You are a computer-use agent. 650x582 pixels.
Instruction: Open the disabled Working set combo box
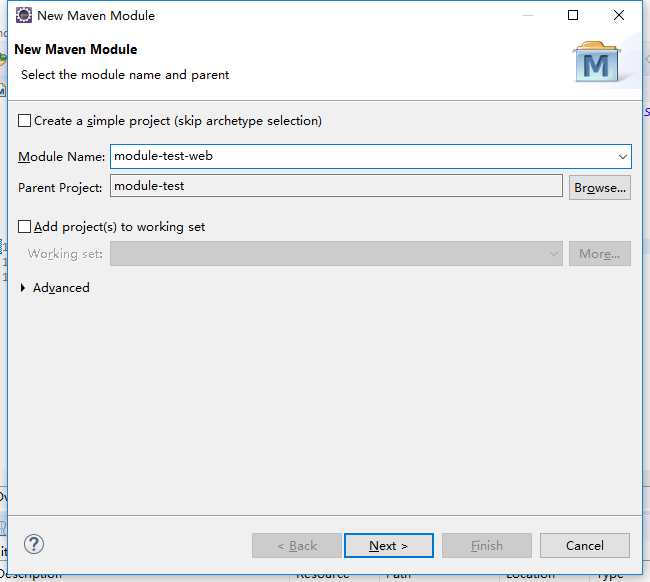(336, 253)
